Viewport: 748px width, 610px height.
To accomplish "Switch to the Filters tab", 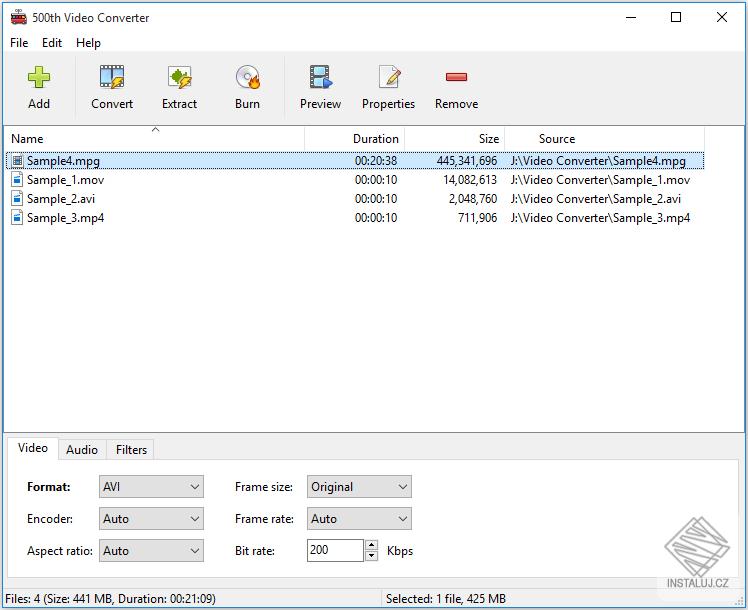I will (131, 450).
